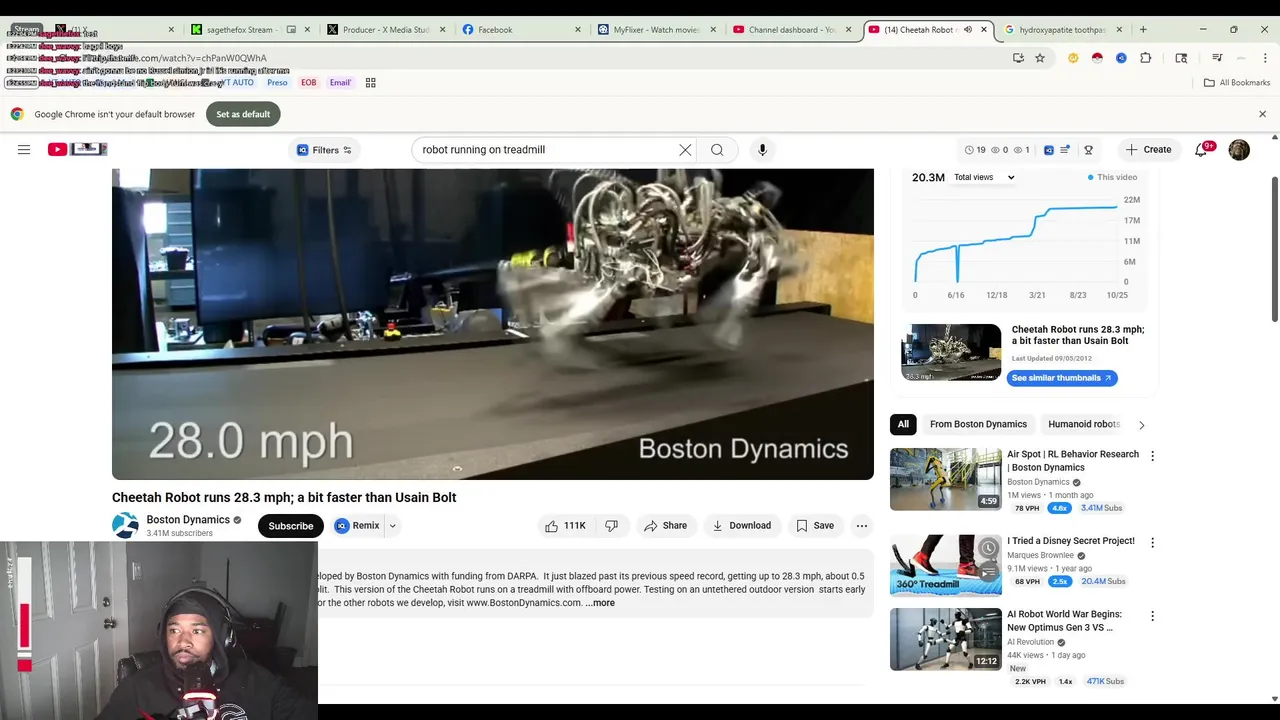Subscribe to Boston Dynamics

(291, 526)
